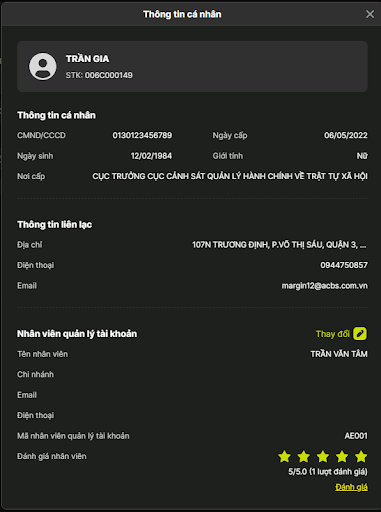Click the third rating star
This screenshot has width=381, height=512.
point(323,456)
